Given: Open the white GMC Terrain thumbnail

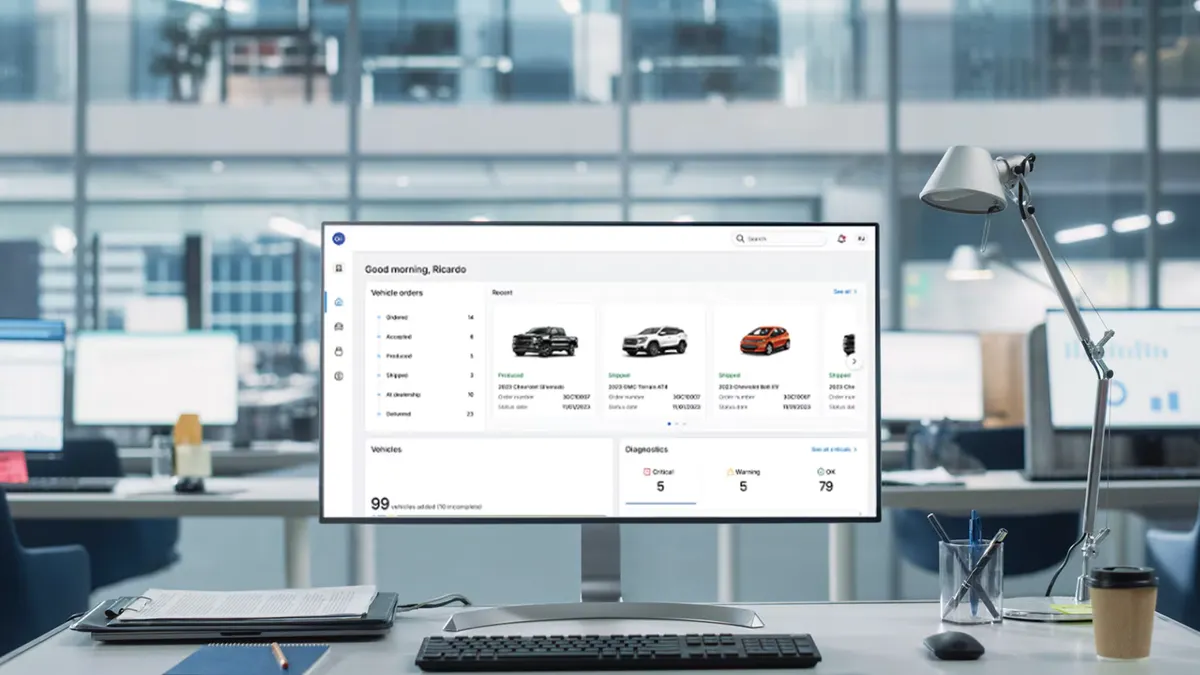Looking at the screenshot, I should tap(655, 341).
